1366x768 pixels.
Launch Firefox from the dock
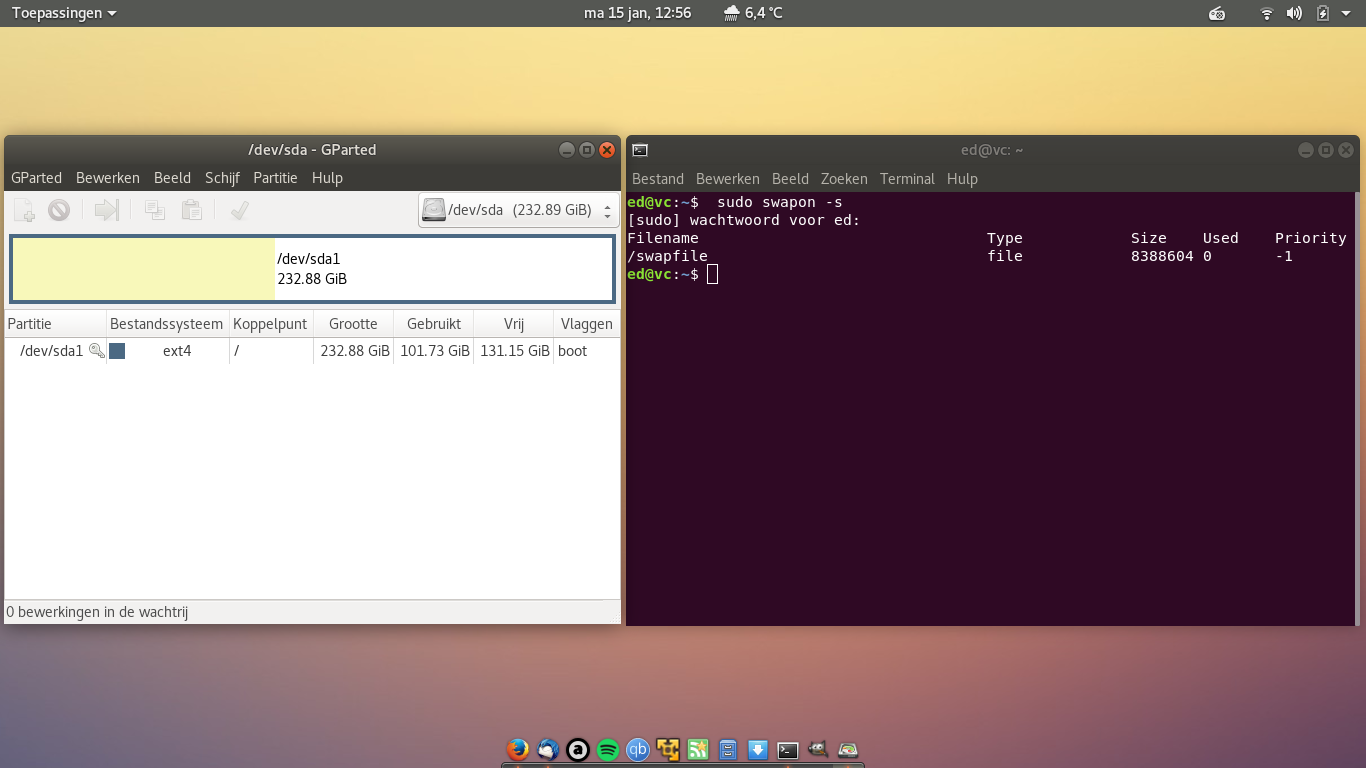[x=518, y=749]
